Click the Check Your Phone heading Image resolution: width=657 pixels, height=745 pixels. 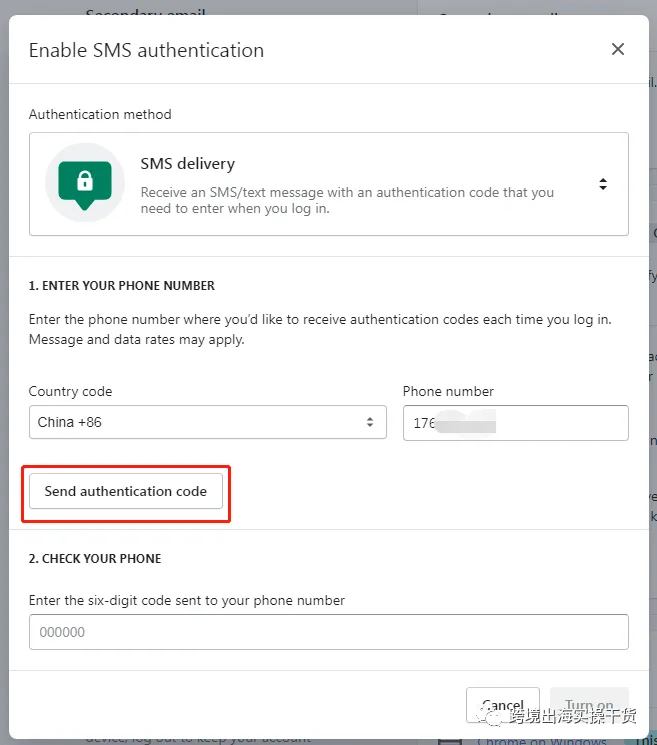click(95, 558)
